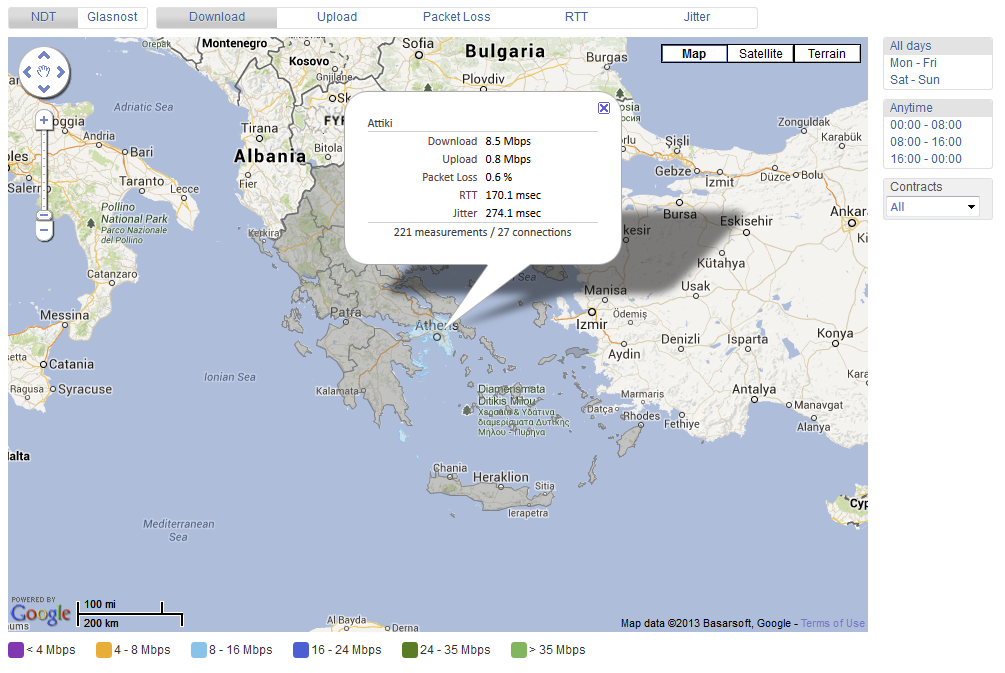The image size is (1005, 673).
Task: Filter by Sat - Sun days
Action: 914,80
